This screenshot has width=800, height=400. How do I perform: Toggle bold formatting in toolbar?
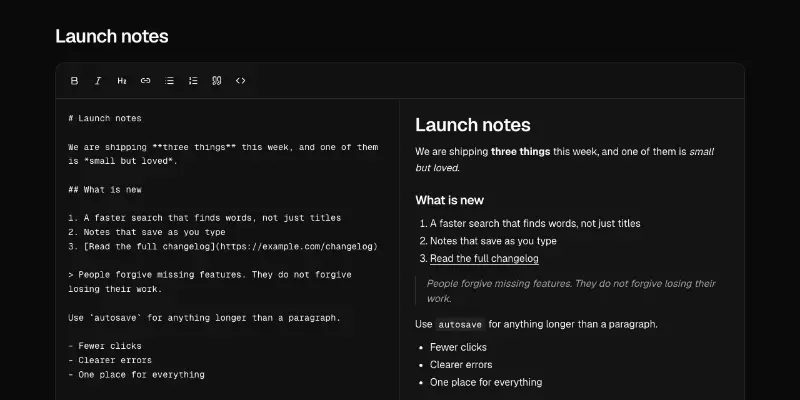(x=74, y=81)
